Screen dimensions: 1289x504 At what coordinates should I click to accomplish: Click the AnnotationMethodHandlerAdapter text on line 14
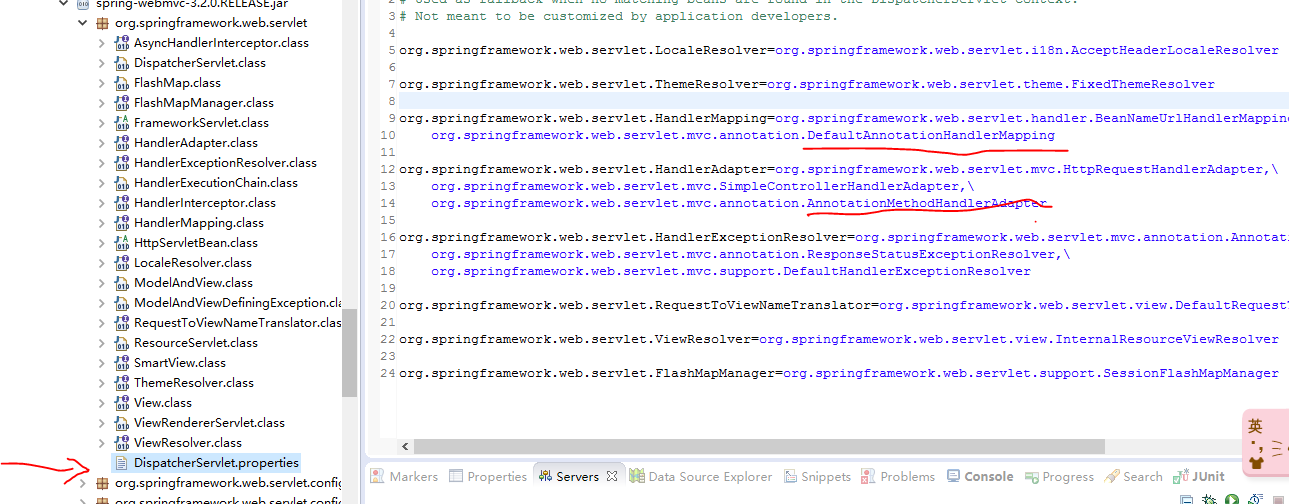pos(927,203)
